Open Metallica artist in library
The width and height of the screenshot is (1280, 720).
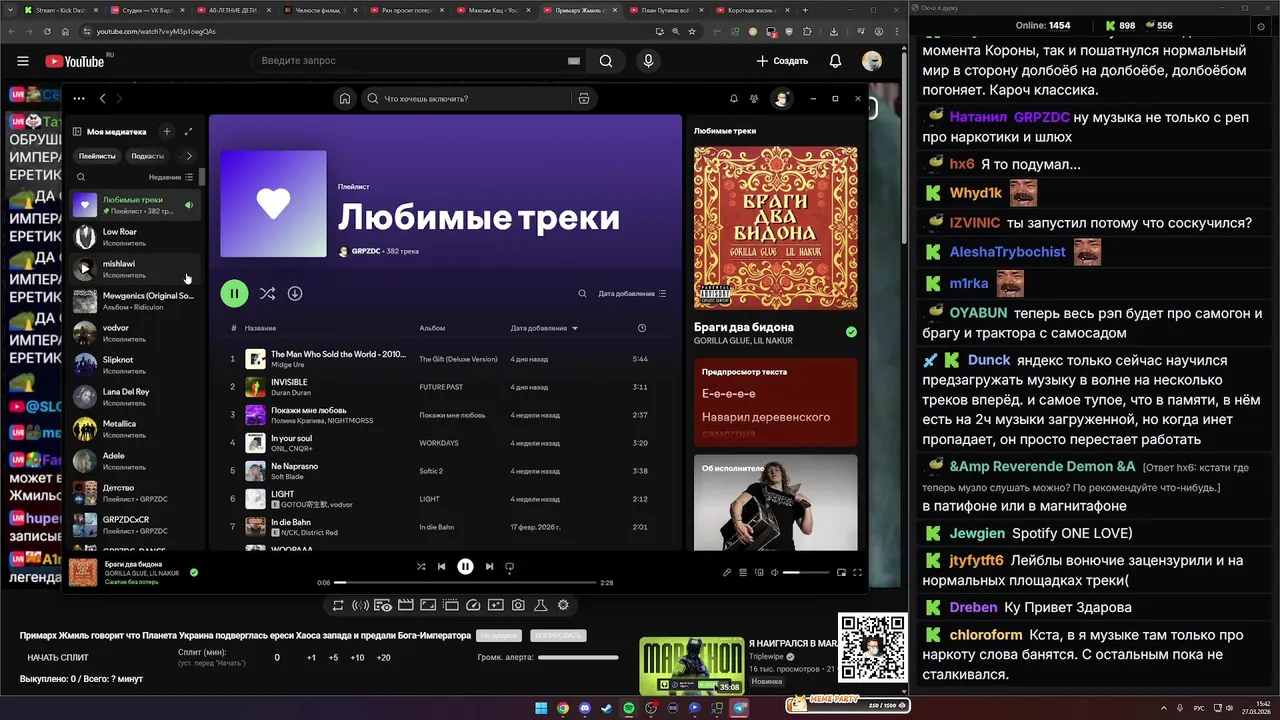coord(136,429)
